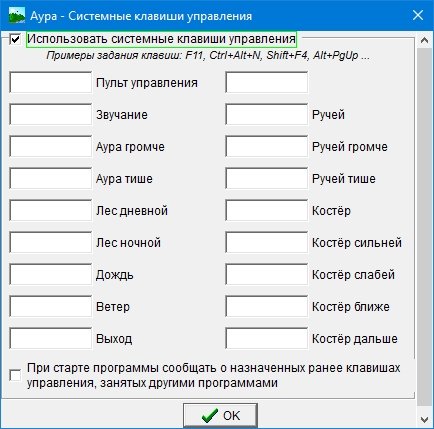Screen dimensions: 434x429
Task: Select the 'Аура громче' hotkey field
Action: (51, 146)
